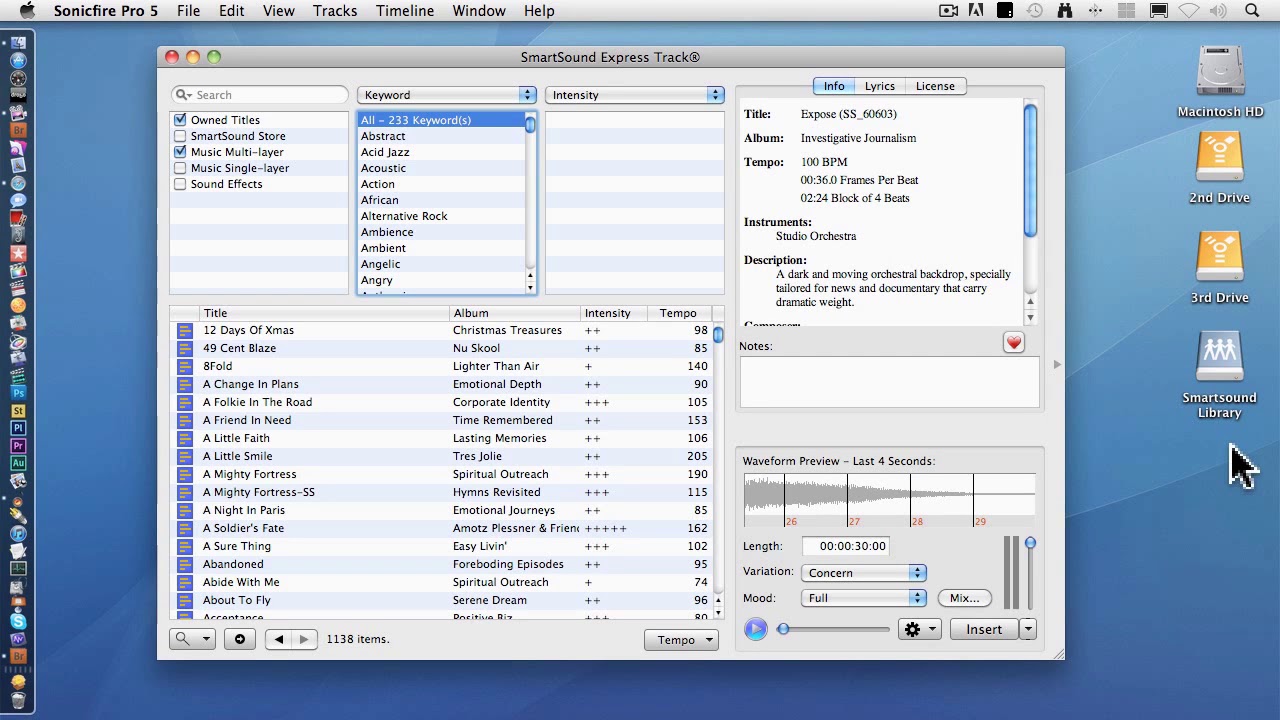Click the Notes text area
The image size is (1280, 720).
click(889, 382)
